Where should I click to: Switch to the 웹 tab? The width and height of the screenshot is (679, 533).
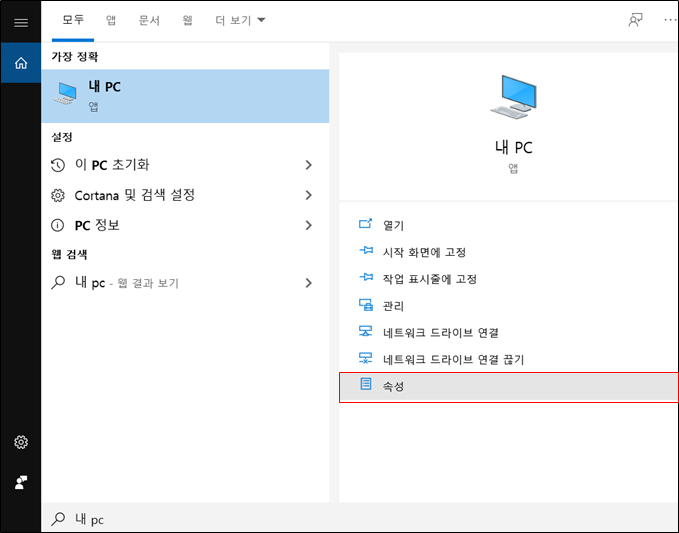(x=187, y=20)
